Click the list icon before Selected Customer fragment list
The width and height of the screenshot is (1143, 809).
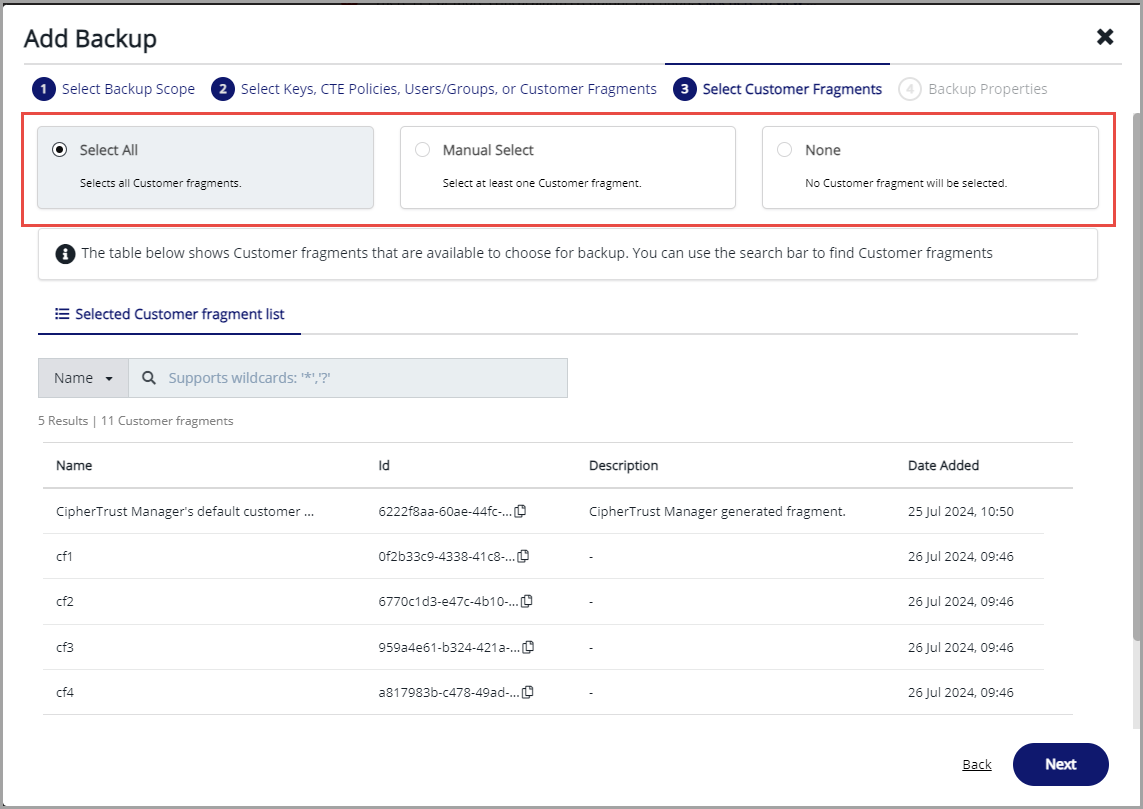(62, 313)
